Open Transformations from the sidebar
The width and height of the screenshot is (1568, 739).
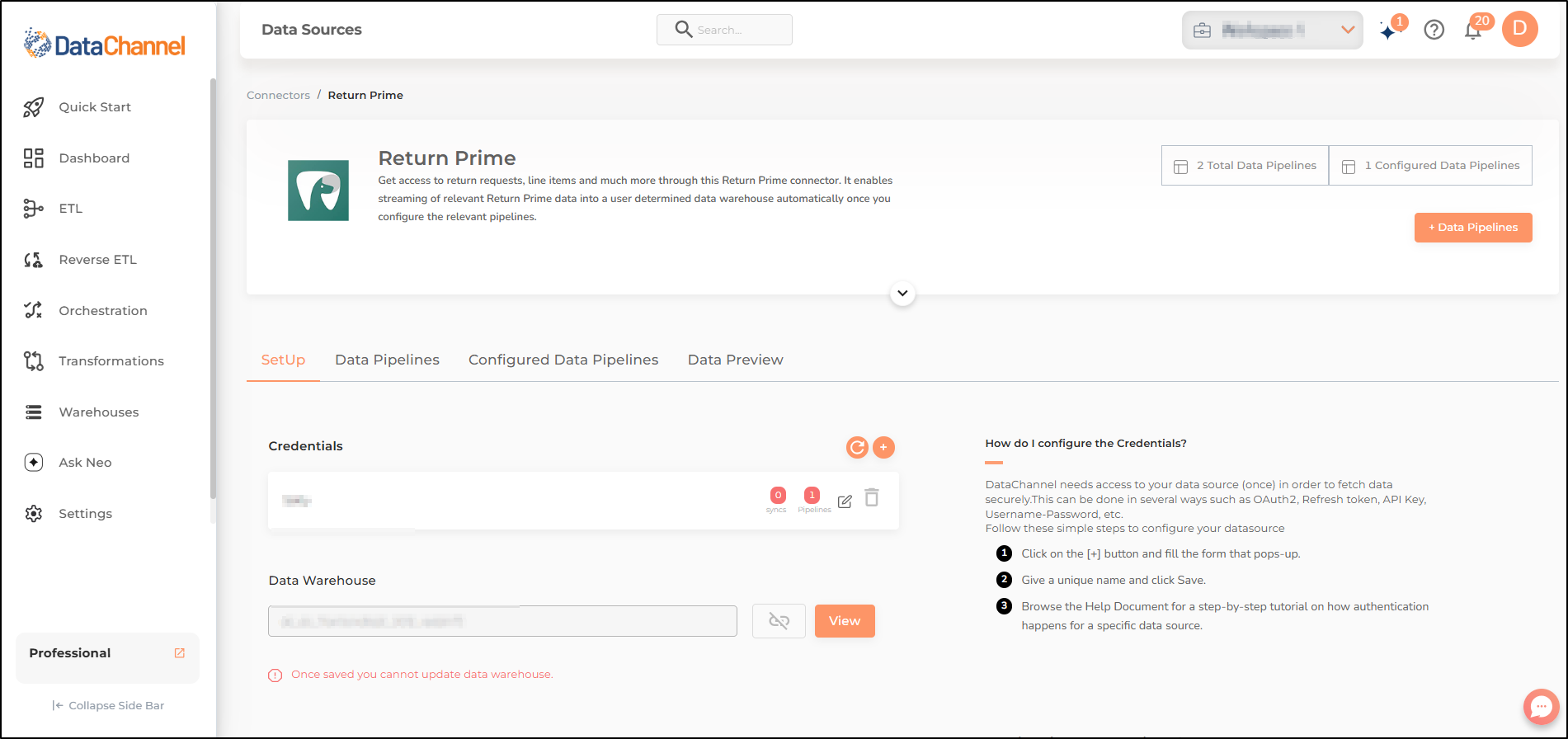[x=111, y=361]
